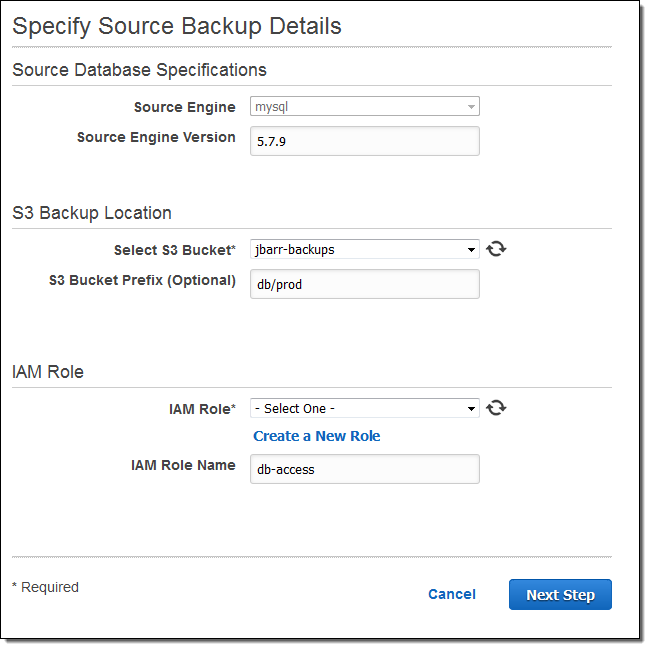Click the S3 Bucket Prefix (Optional) label

(x=142, y=280)
